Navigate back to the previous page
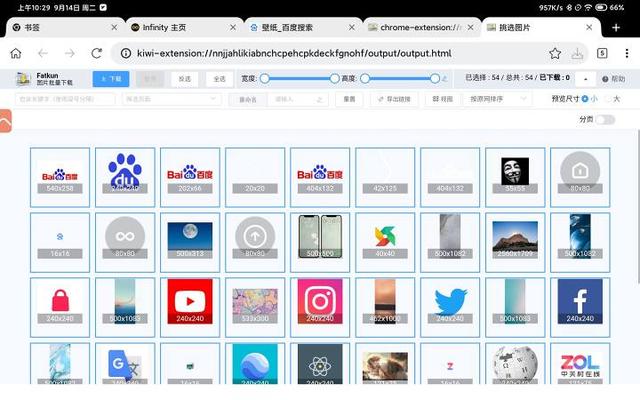 coord(43,53)
